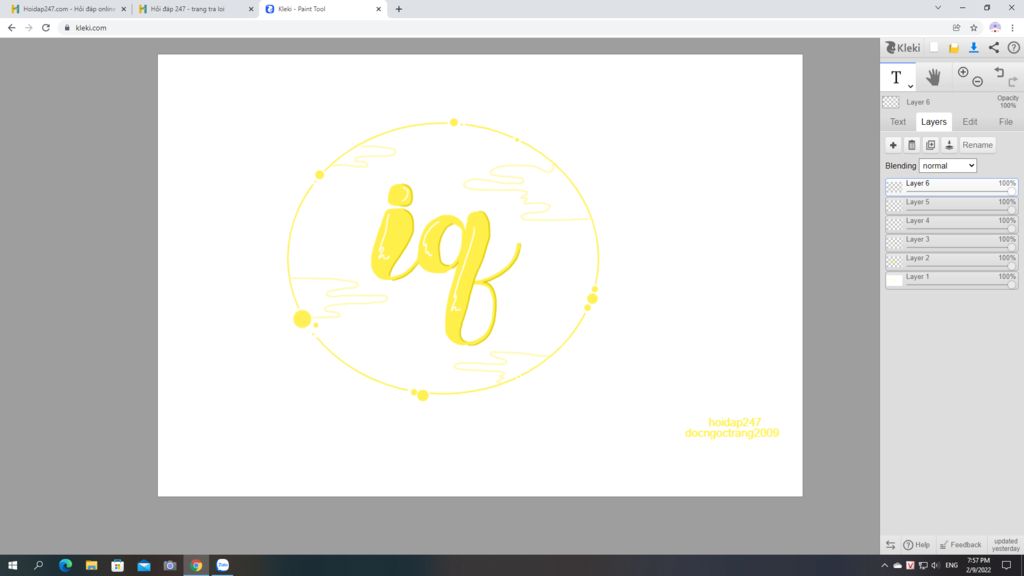1024x576 pixels.
Task: Select Layer 5 in the layer list
Action: [x=952, y=205]
